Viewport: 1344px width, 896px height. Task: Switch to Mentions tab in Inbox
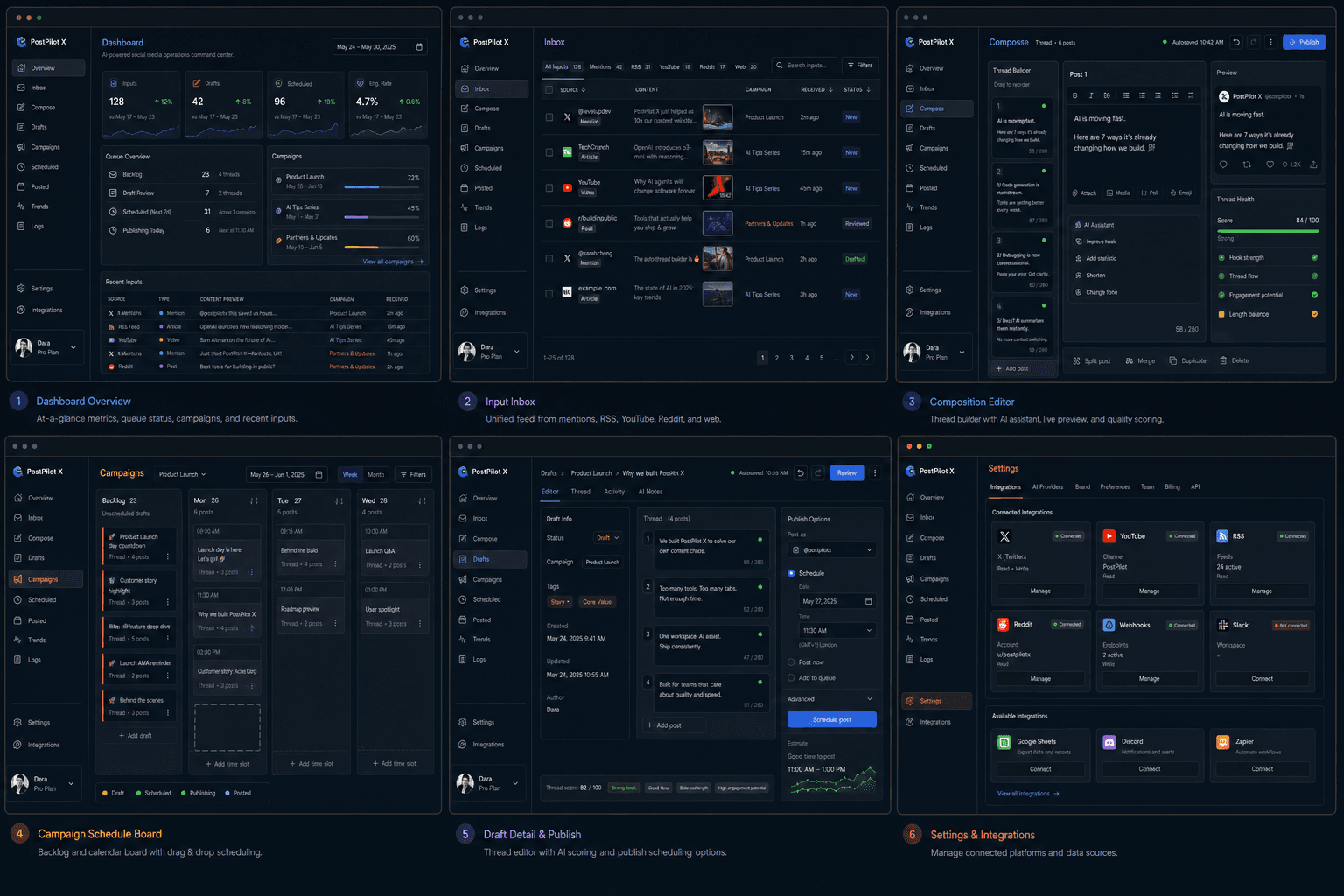click(x=605, y=66)
